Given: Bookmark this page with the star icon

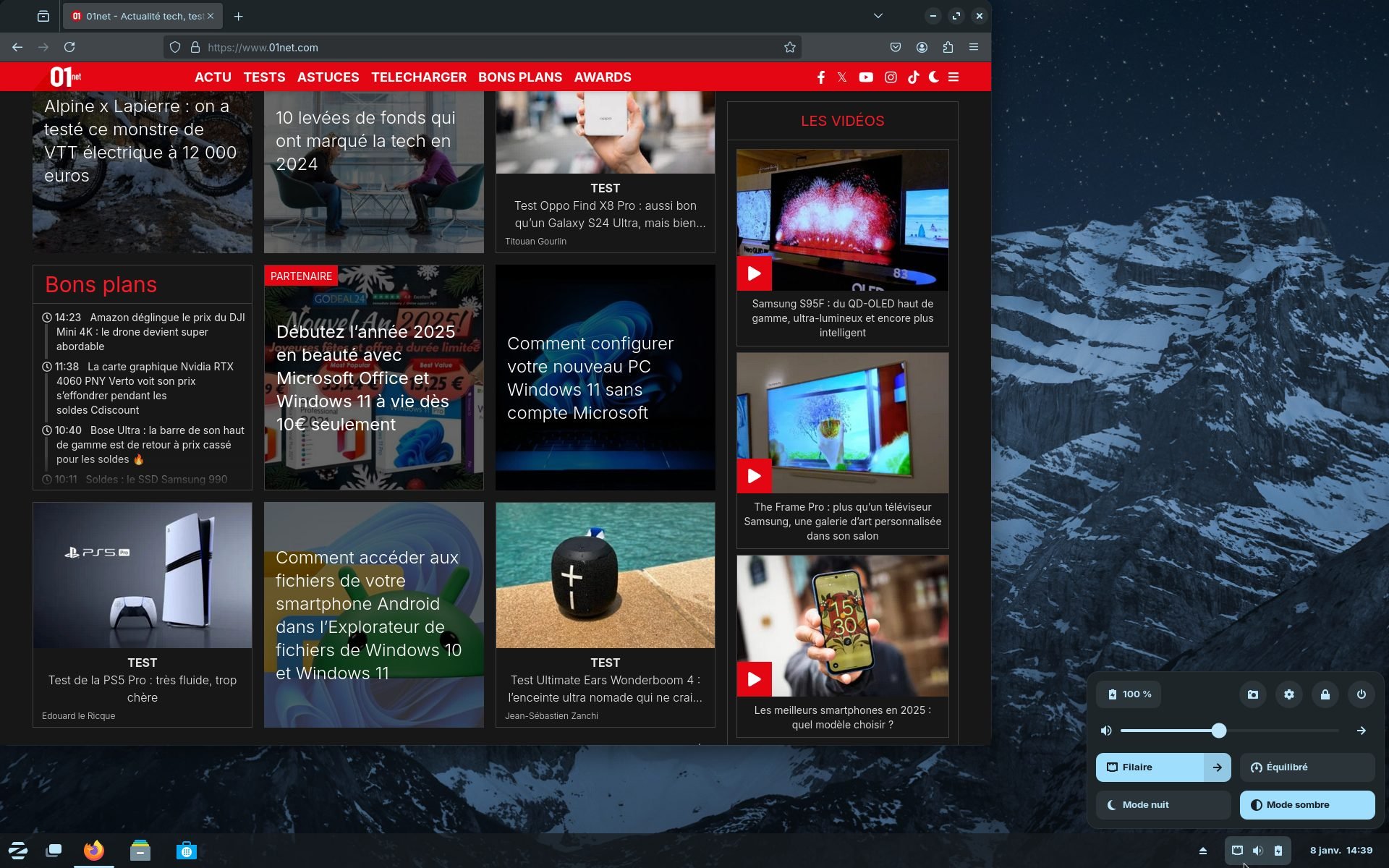Looking at the screenshot, I should pyautogui.click(x=789, y=47).
